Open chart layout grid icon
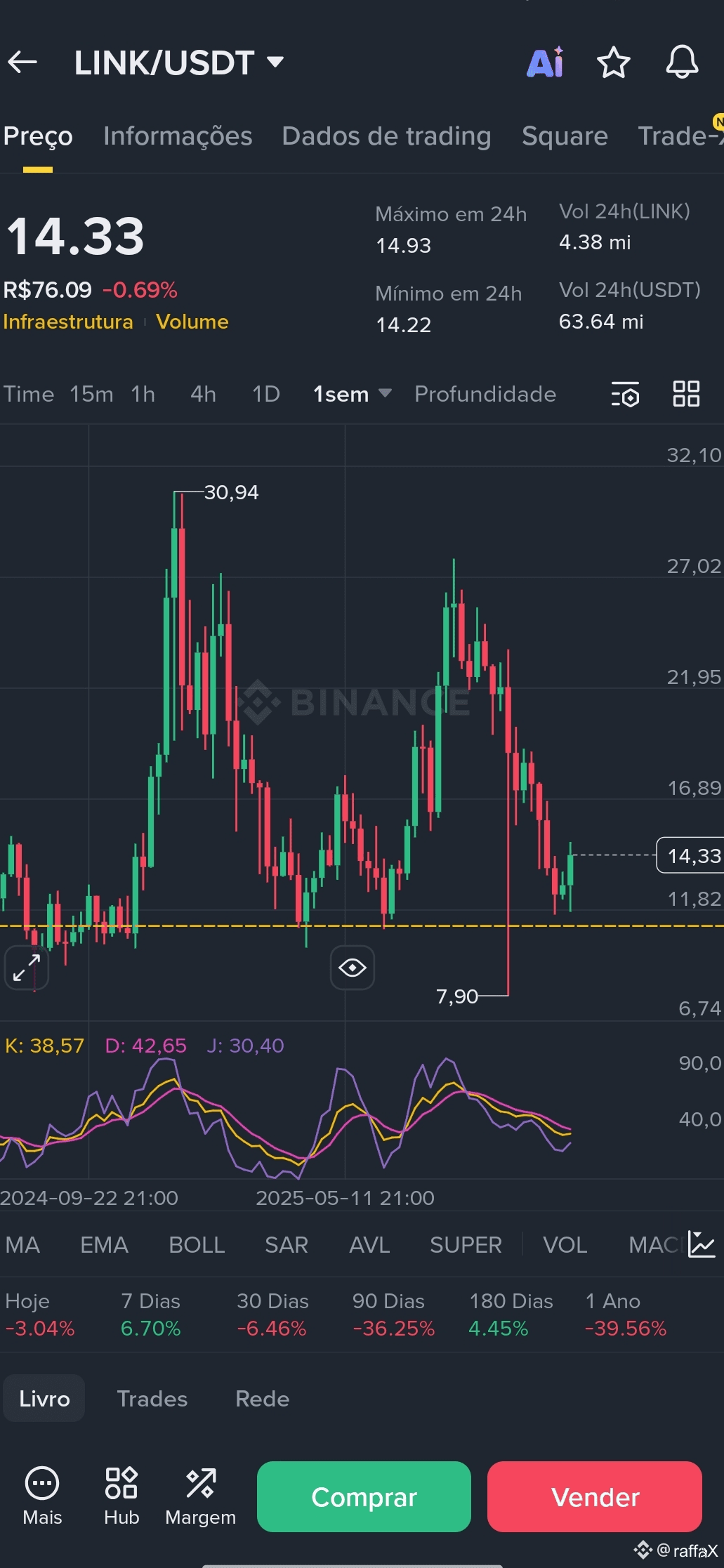 click(x=686, y=394)
